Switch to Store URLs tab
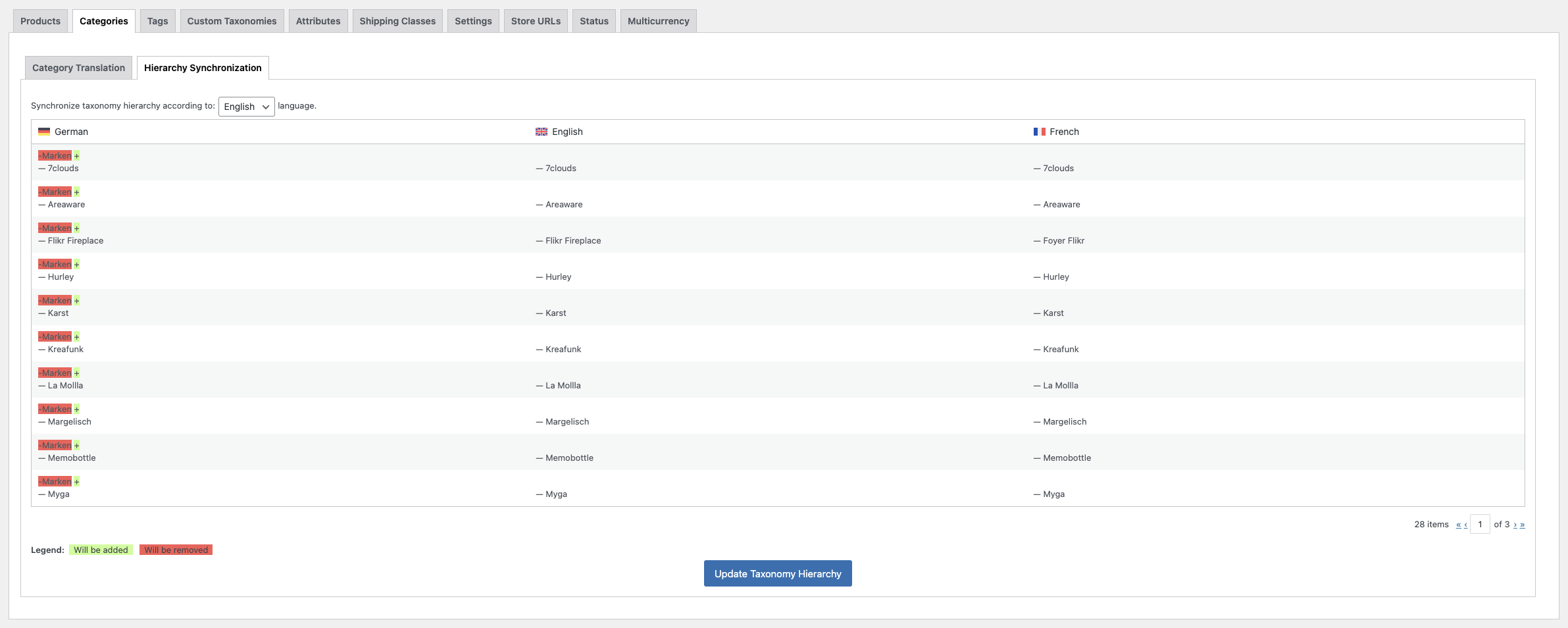Image resolution: width=1568 pixels, height=628 pixels. click(536, 21)
